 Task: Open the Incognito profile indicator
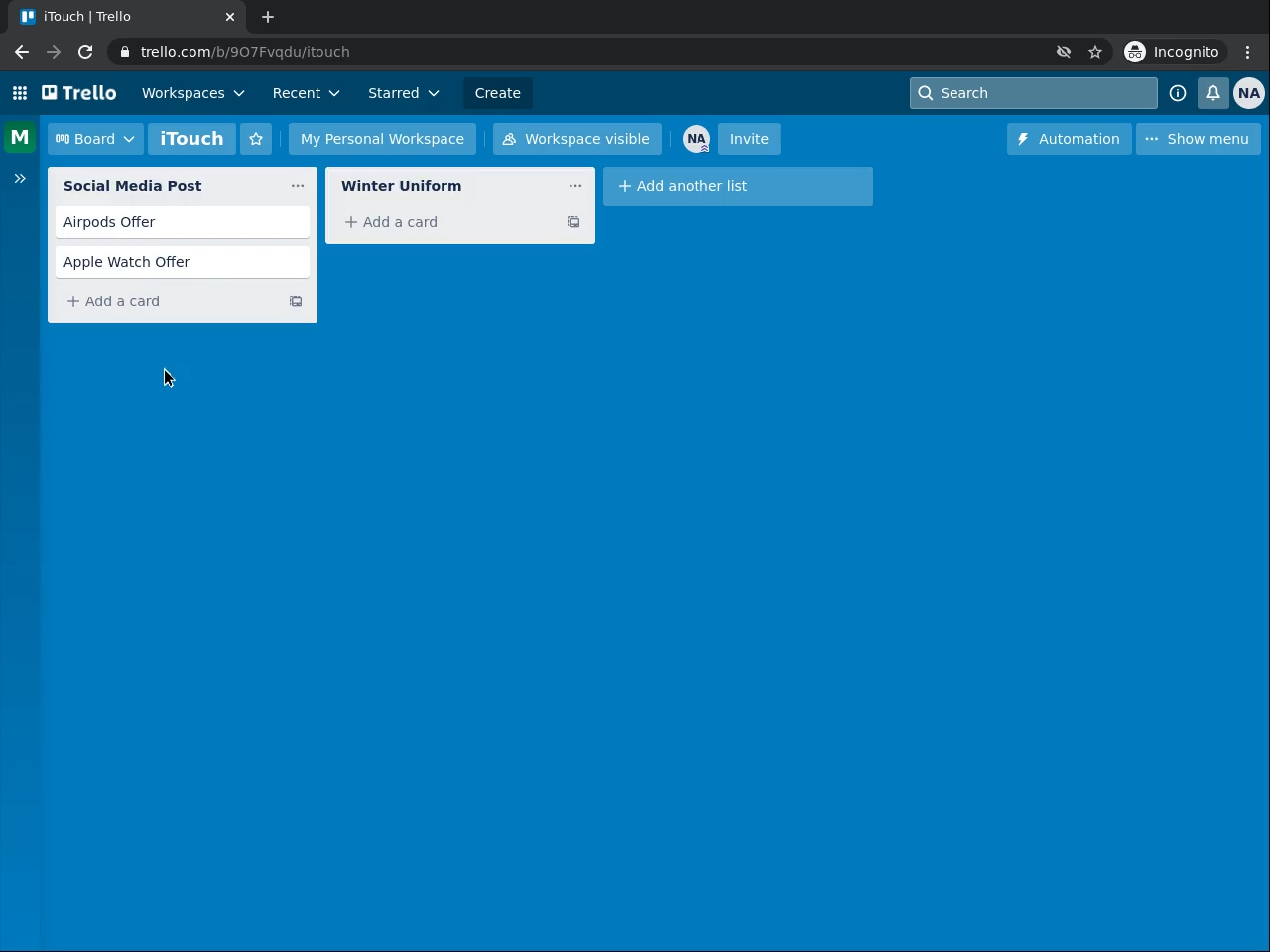click(1173, 52)
